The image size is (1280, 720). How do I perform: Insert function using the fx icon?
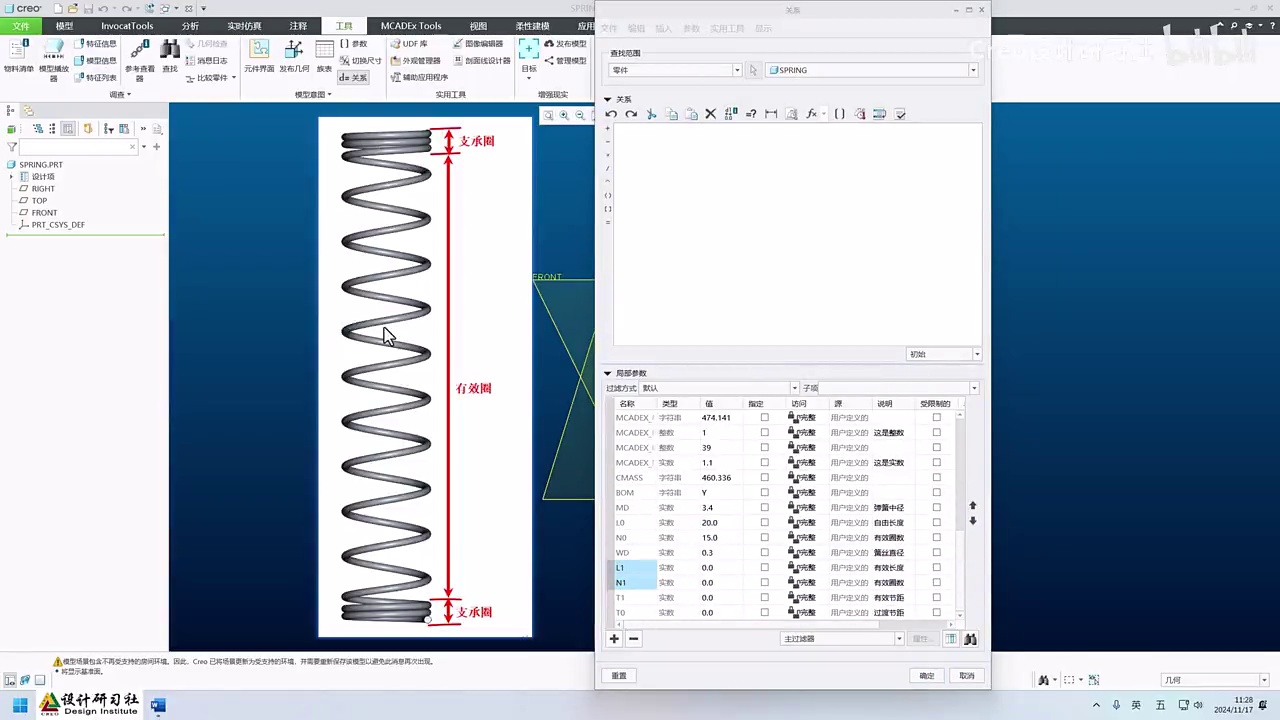[x=811, y=114]
